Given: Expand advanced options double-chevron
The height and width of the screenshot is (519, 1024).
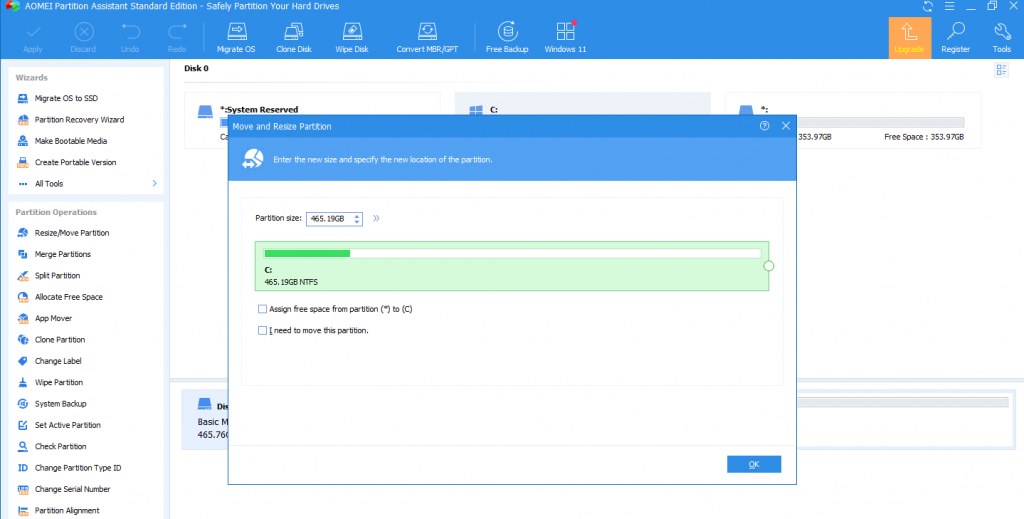Looking at the screenshot, I should click(x=376, y=219).
